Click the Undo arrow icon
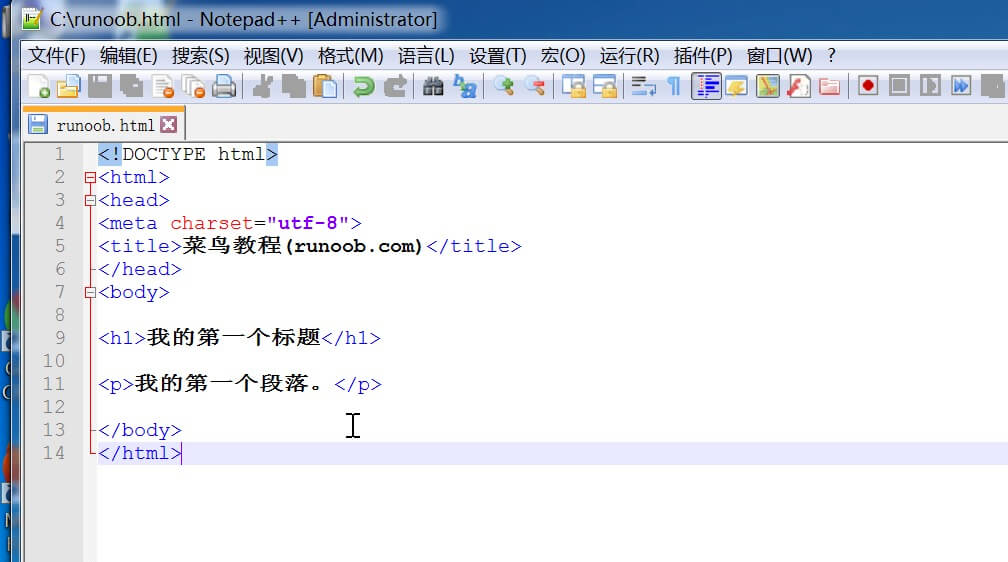 click(363, 87)
